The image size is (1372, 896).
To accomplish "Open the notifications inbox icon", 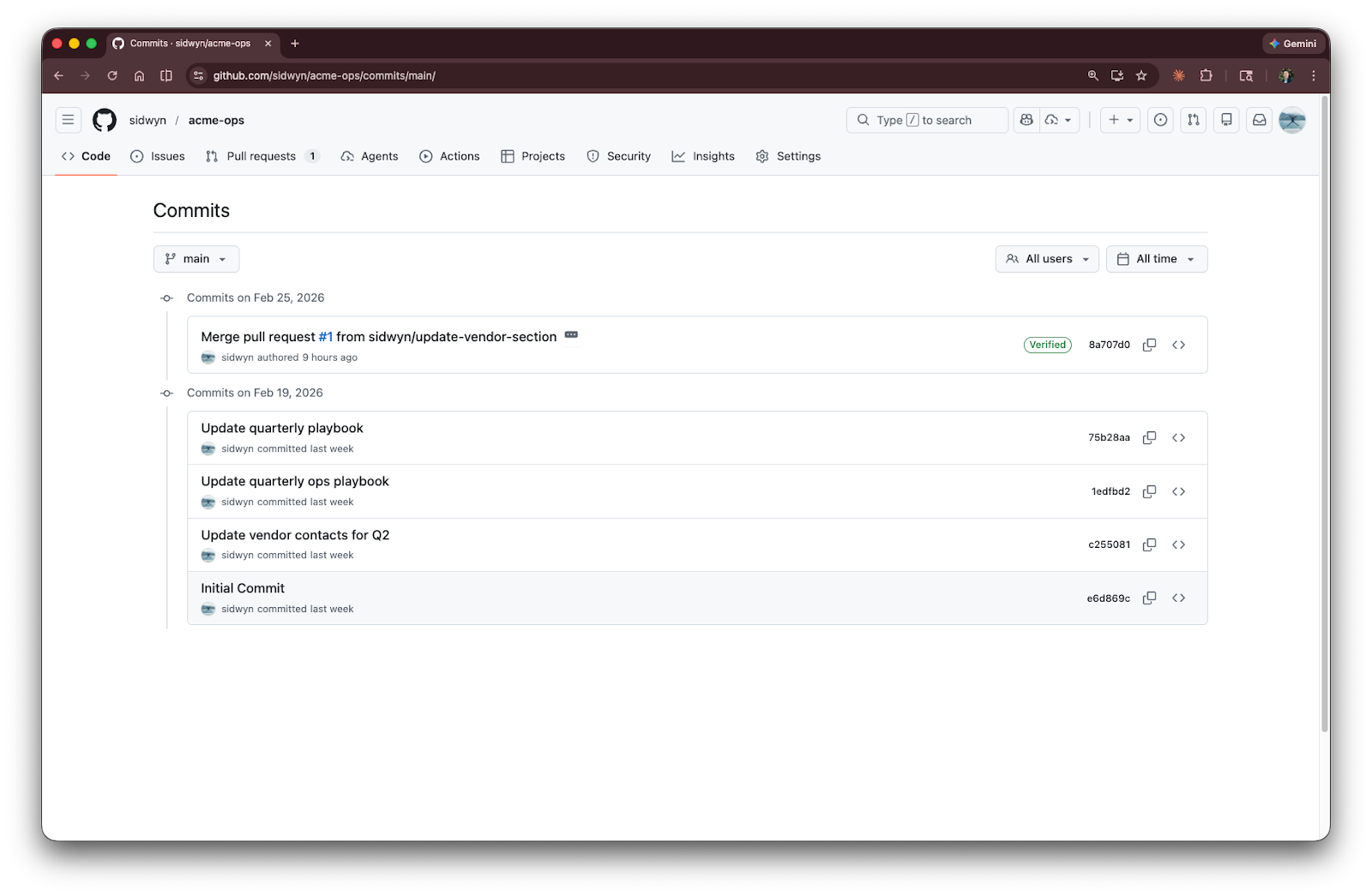I will click(x=1260, y=120).
